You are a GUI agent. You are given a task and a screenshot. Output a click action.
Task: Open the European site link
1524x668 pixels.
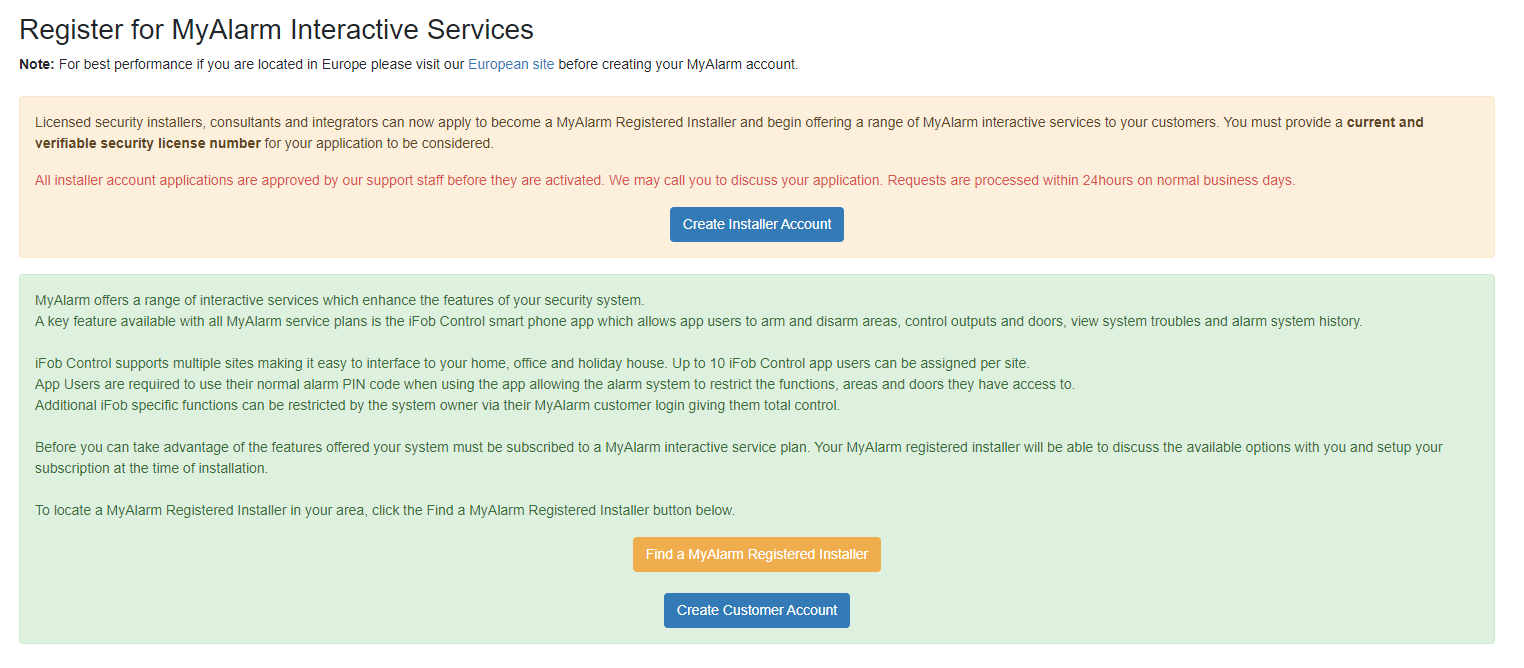[x=511, y=64]
